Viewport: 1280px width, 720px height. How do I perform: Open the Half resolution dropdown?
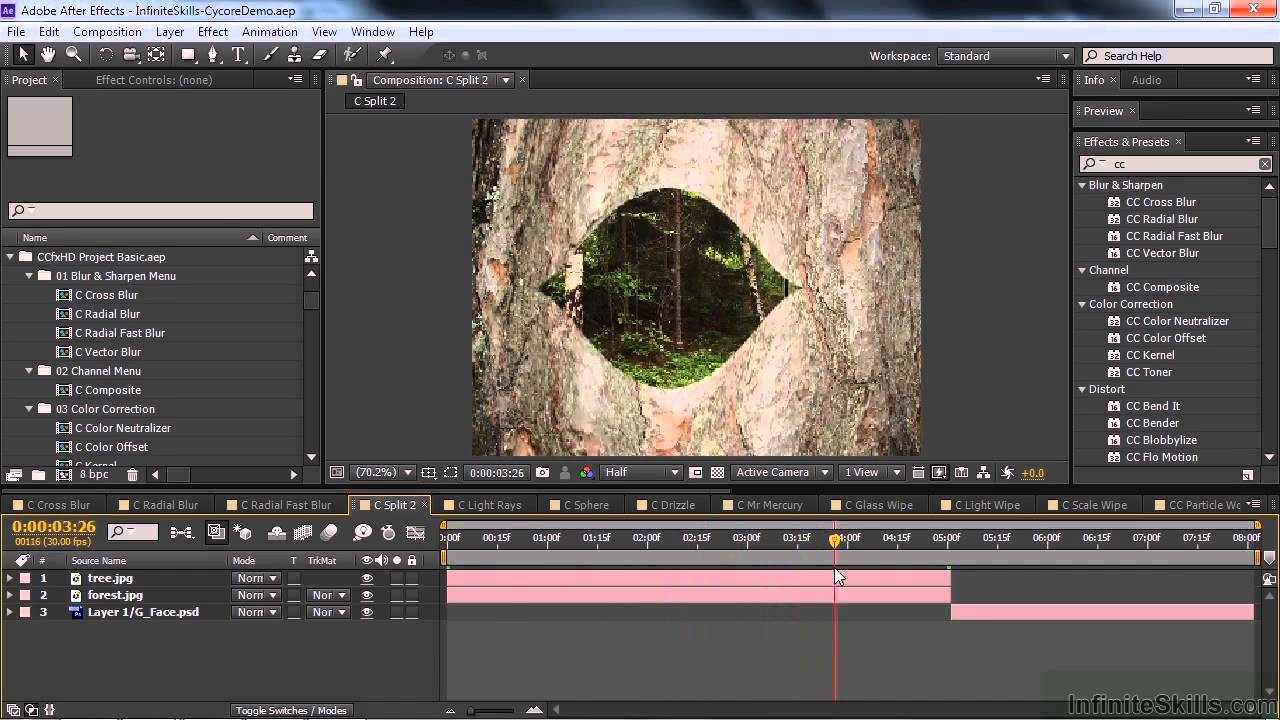point(642,473)
